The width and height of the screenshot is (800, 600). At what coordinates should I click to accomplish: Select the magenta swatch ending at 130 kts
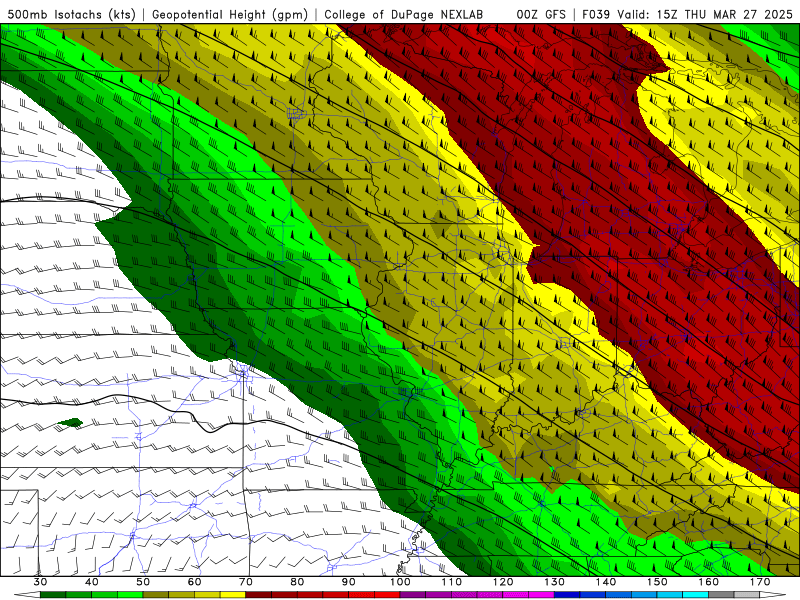[541, 595]
